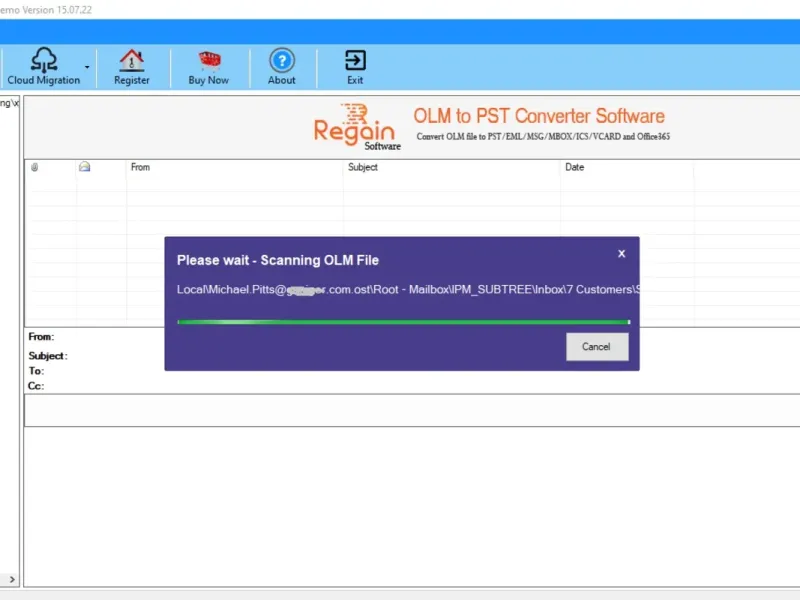This screenshot has width=800, height=600.
Task: Click the Please wait - Scanning OLM File heading
Action: 278,260
